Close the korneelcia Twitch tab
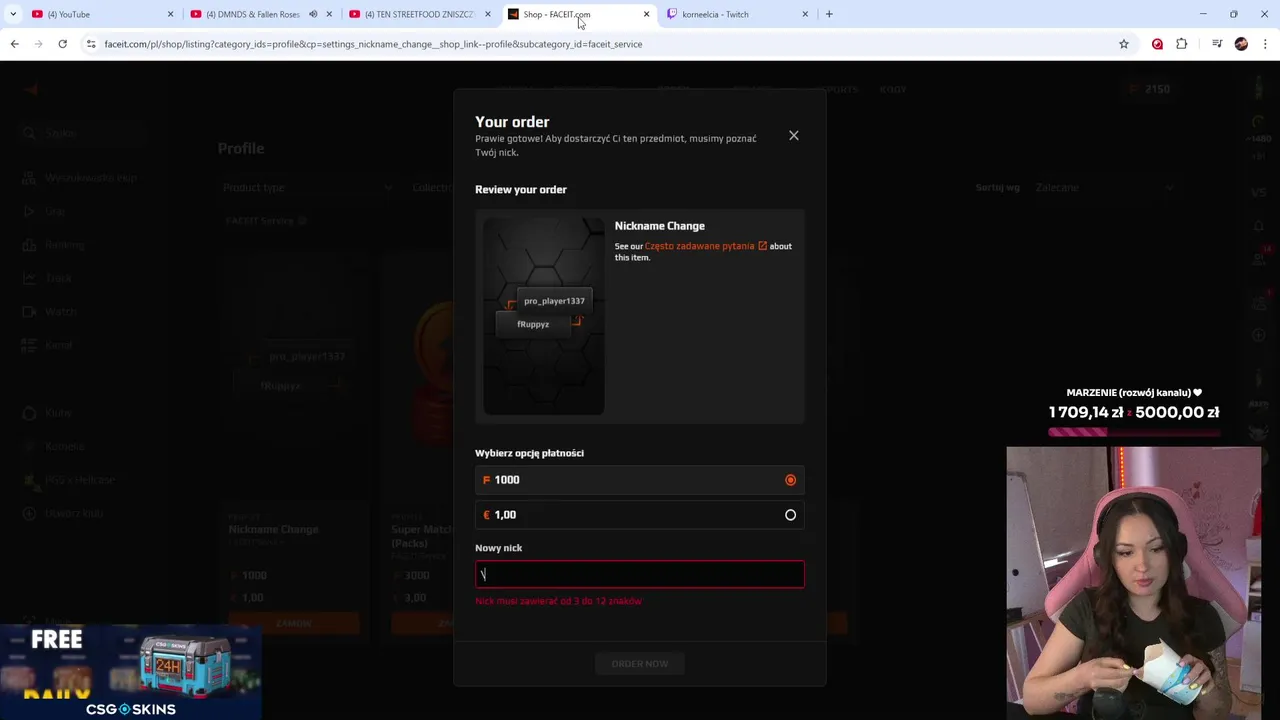Screen dimensions: 1280x720 [x=805, y=14]
